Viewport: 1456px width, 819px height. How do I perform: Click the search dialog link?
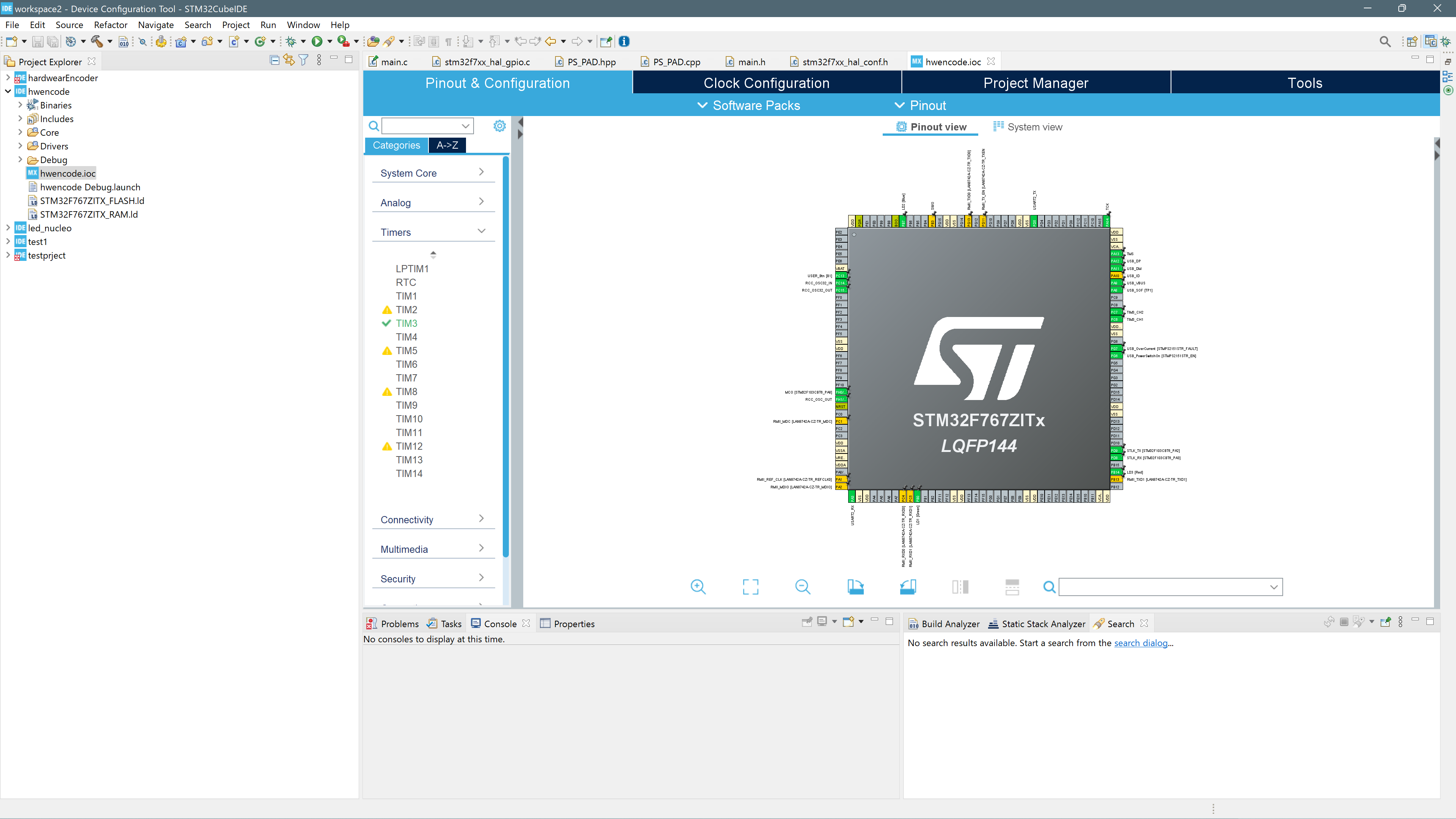1141,643
